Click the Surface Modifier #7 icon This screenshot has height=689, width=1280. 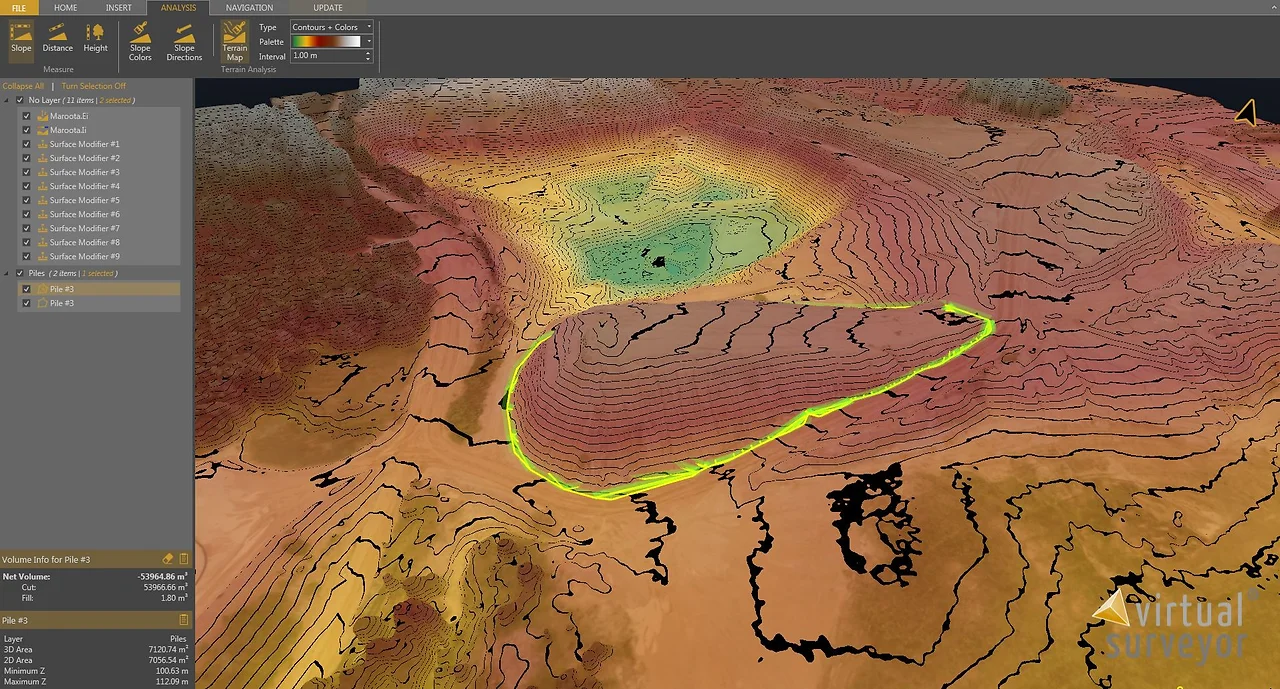click(42, 228)
